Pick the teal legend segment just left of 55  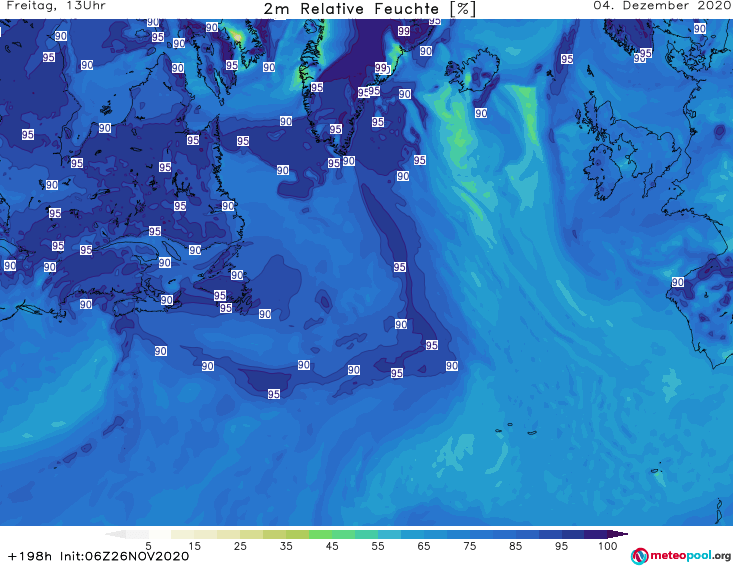pos(366,534)
